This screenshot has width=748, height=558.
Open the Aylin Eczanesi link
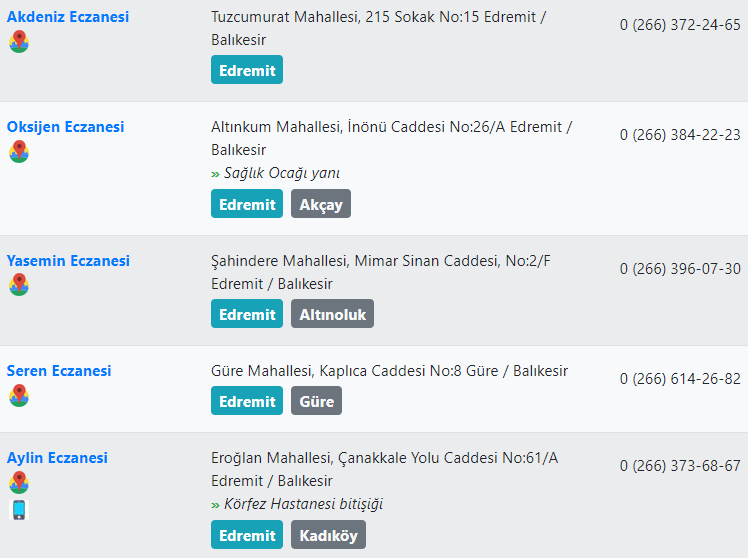point(57,458)
